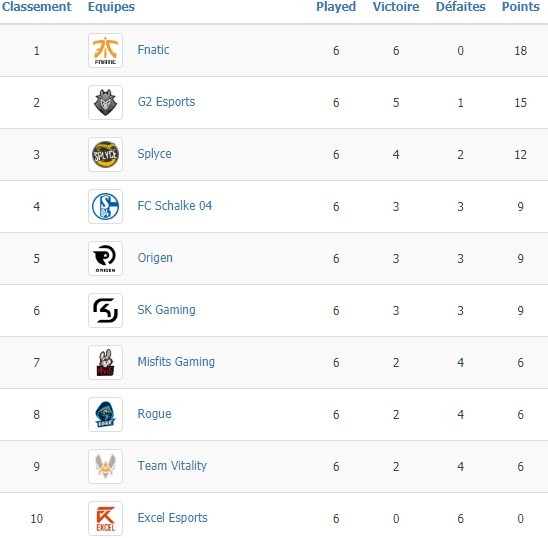Click the Classement column header

(36, 7)
